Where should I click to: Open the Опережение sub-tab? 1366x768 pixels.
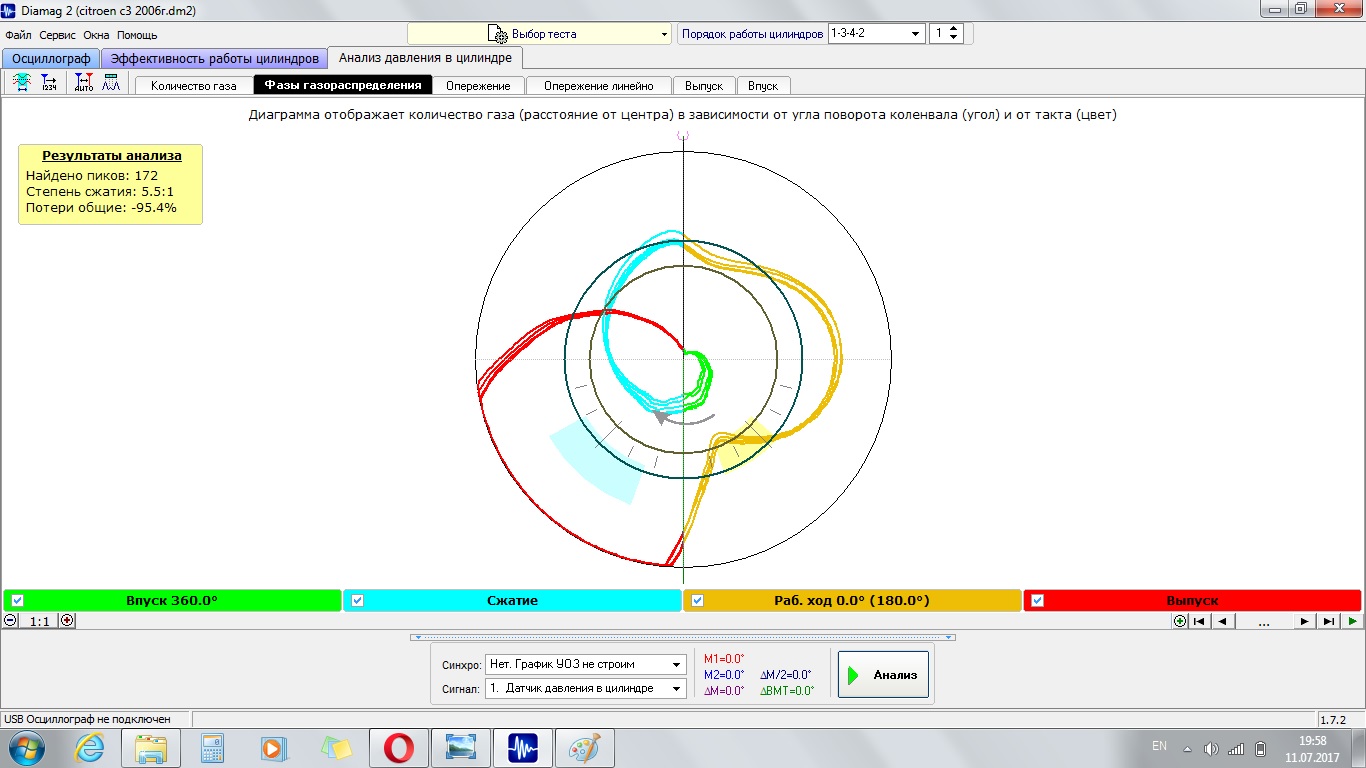click(x=478, y=85)
